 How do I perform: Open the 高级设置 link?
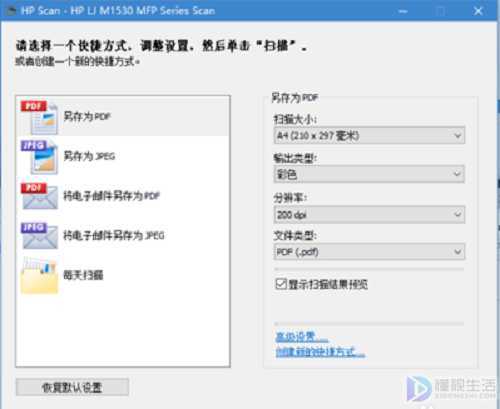tap(302, 337)
